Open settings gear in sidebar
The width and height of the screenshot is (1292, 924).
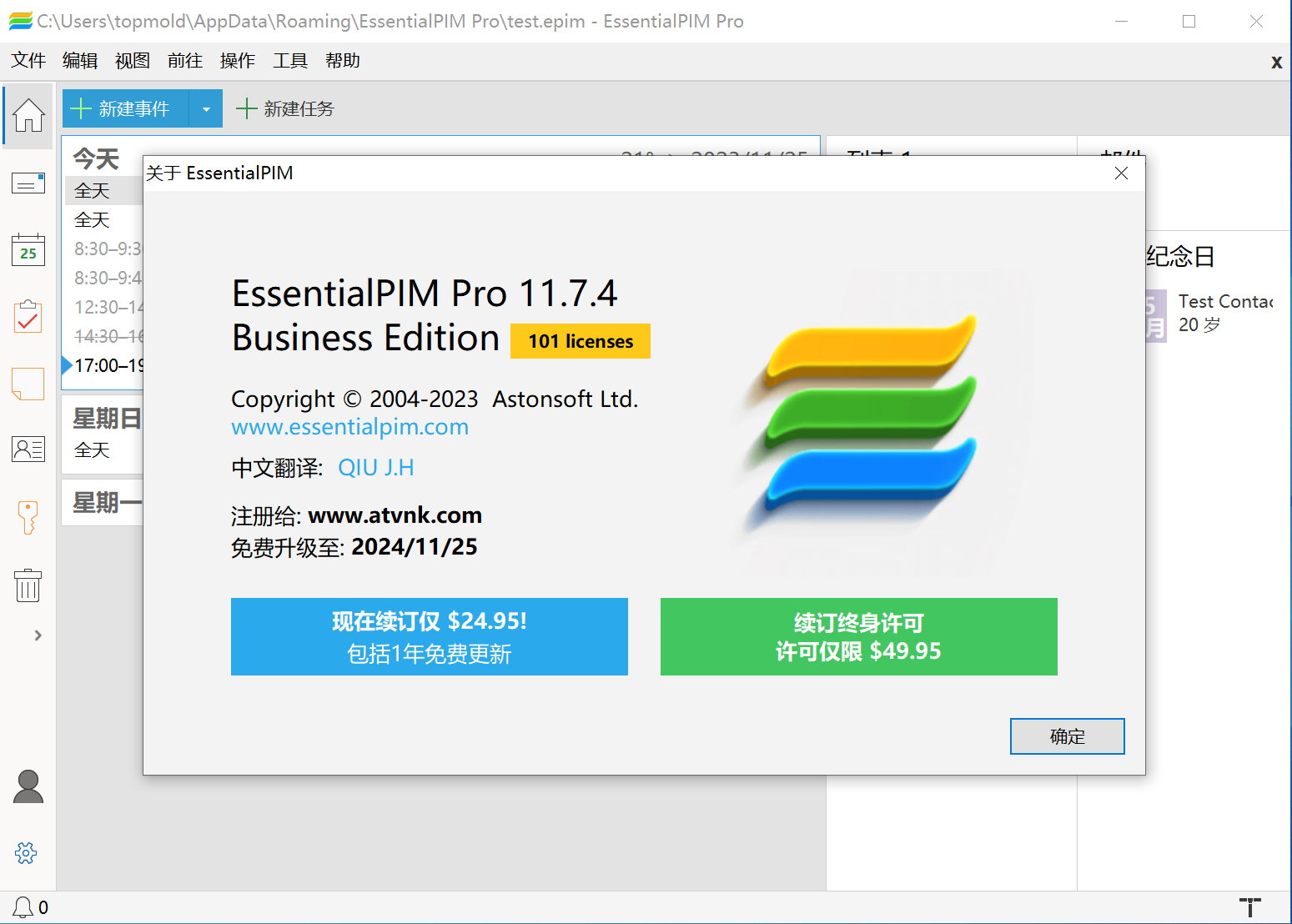26,853
